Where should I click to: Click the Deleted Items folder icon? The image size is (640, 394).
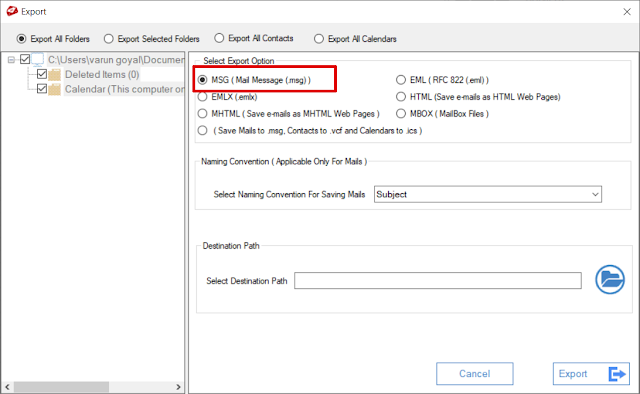(54, 75)
